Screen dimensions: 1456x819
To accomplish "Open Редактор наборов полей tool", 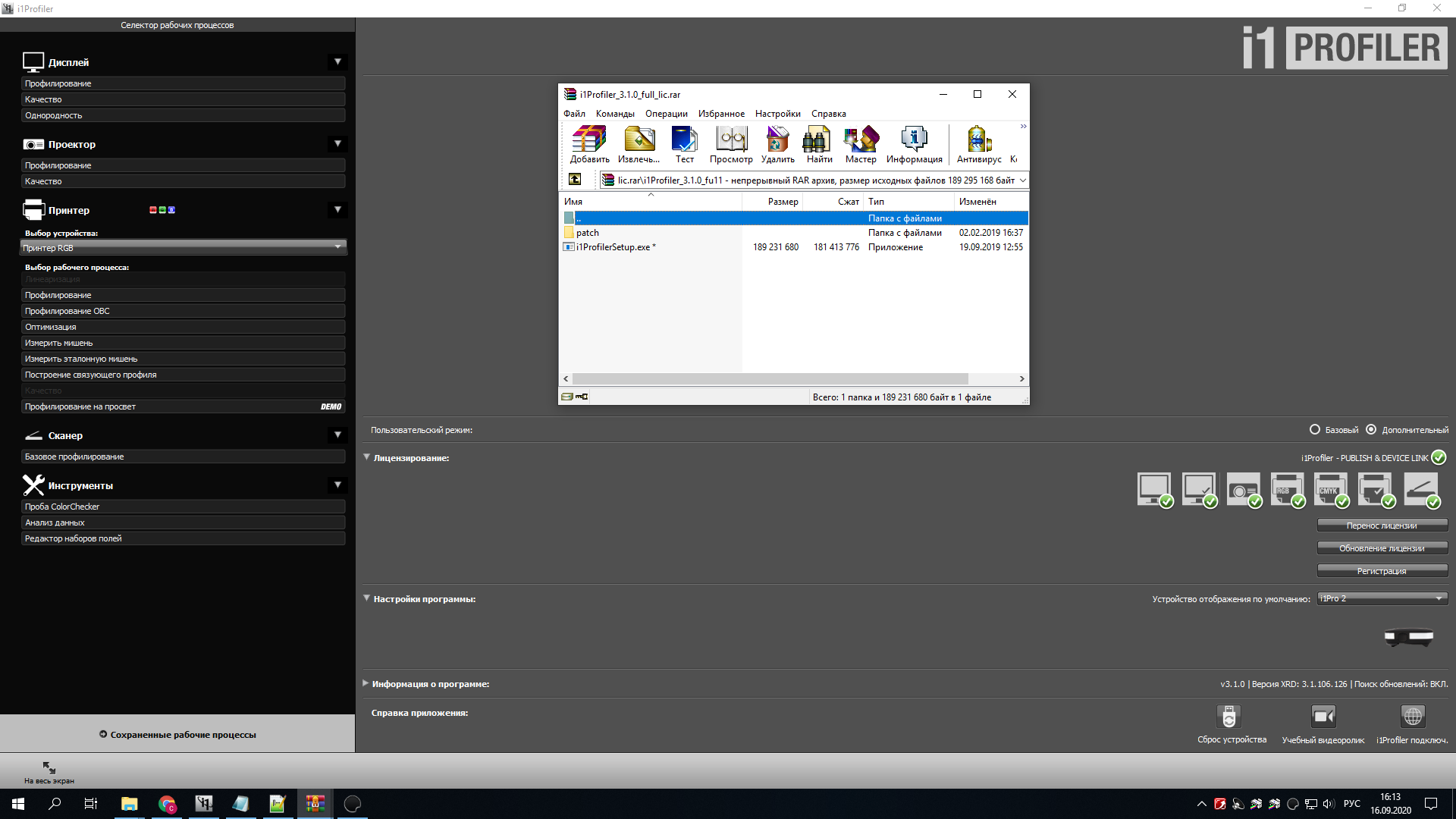I will point(184,538).
